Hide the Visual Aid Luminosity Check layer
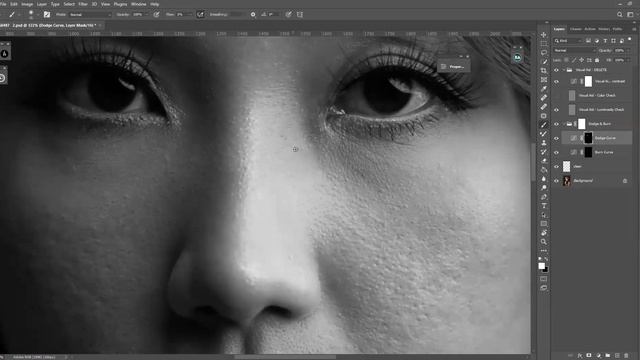Image resolution: width=640 pixels, height=360 pixels. (556, 109)
